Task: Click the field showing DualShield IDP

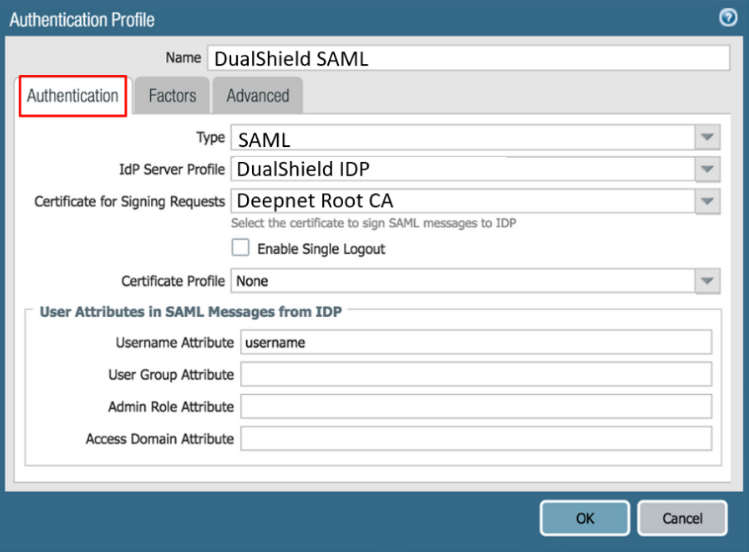Action: [462, 169]
